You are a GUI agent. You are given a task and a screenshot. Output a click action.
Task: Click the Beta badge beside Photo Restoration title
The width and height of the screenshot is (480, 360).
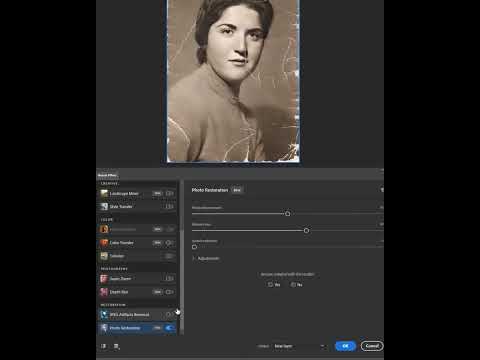click(237, 190)
